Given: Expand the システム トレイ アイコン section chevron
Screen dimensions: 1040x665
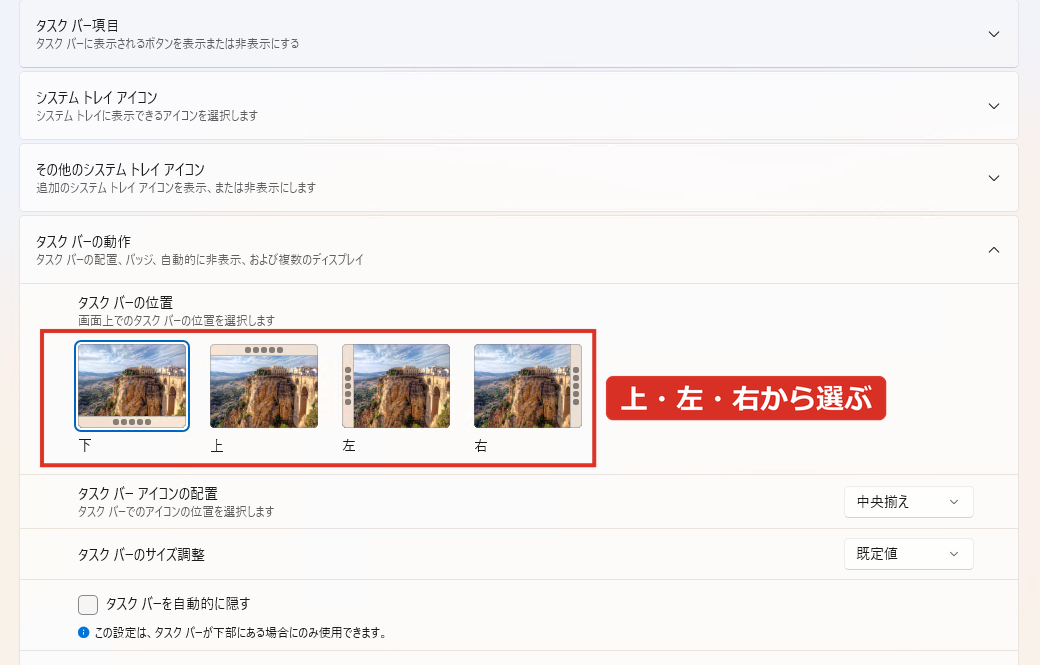Looking at the screenshot, I should point(994,106).
